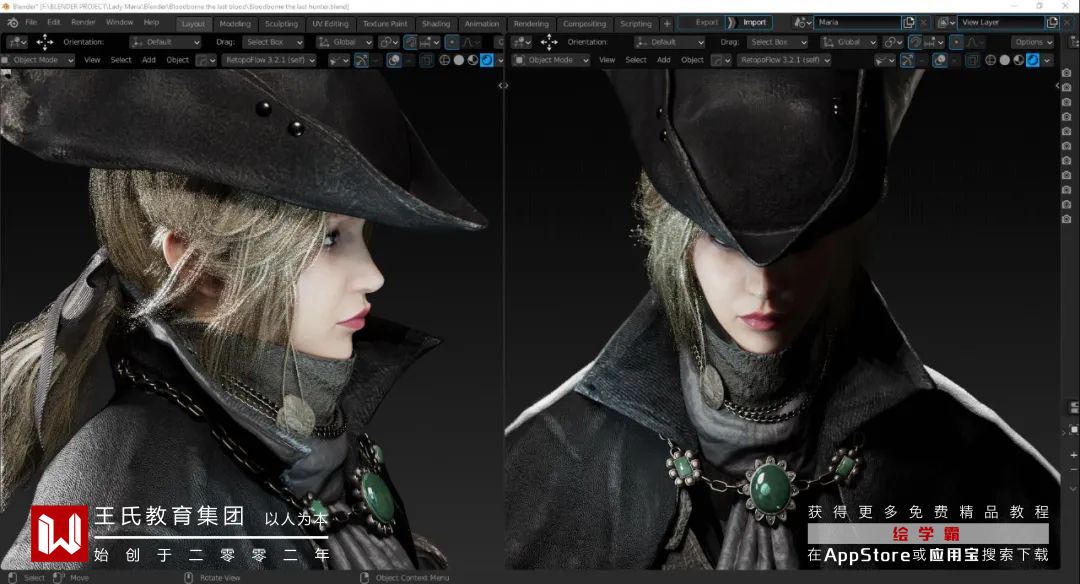Switch to the Animation workspace tab
Viewport: 1080px width, 584px height.
coord(481,23)
